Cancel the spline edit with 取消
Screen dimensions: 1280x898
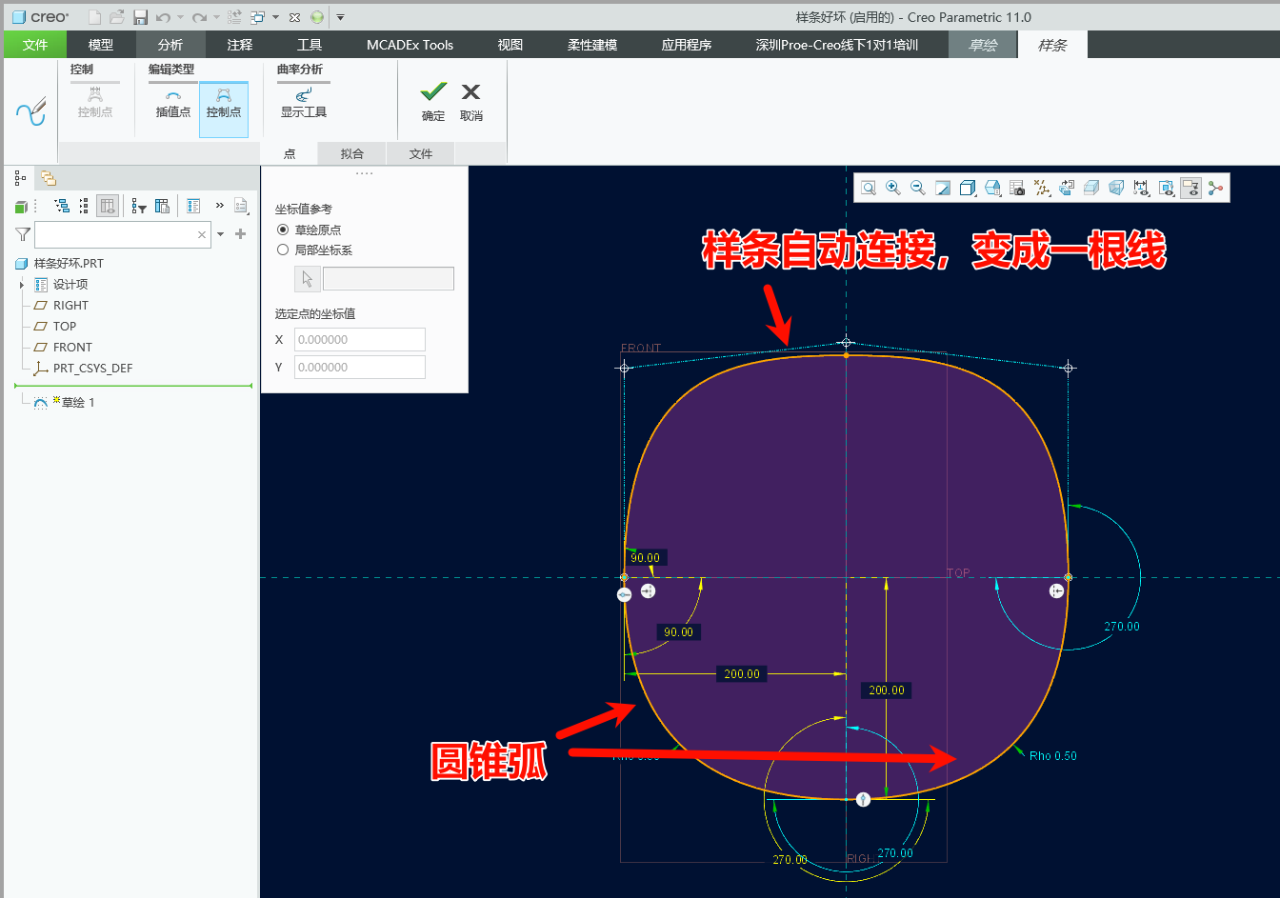point(471,101)
